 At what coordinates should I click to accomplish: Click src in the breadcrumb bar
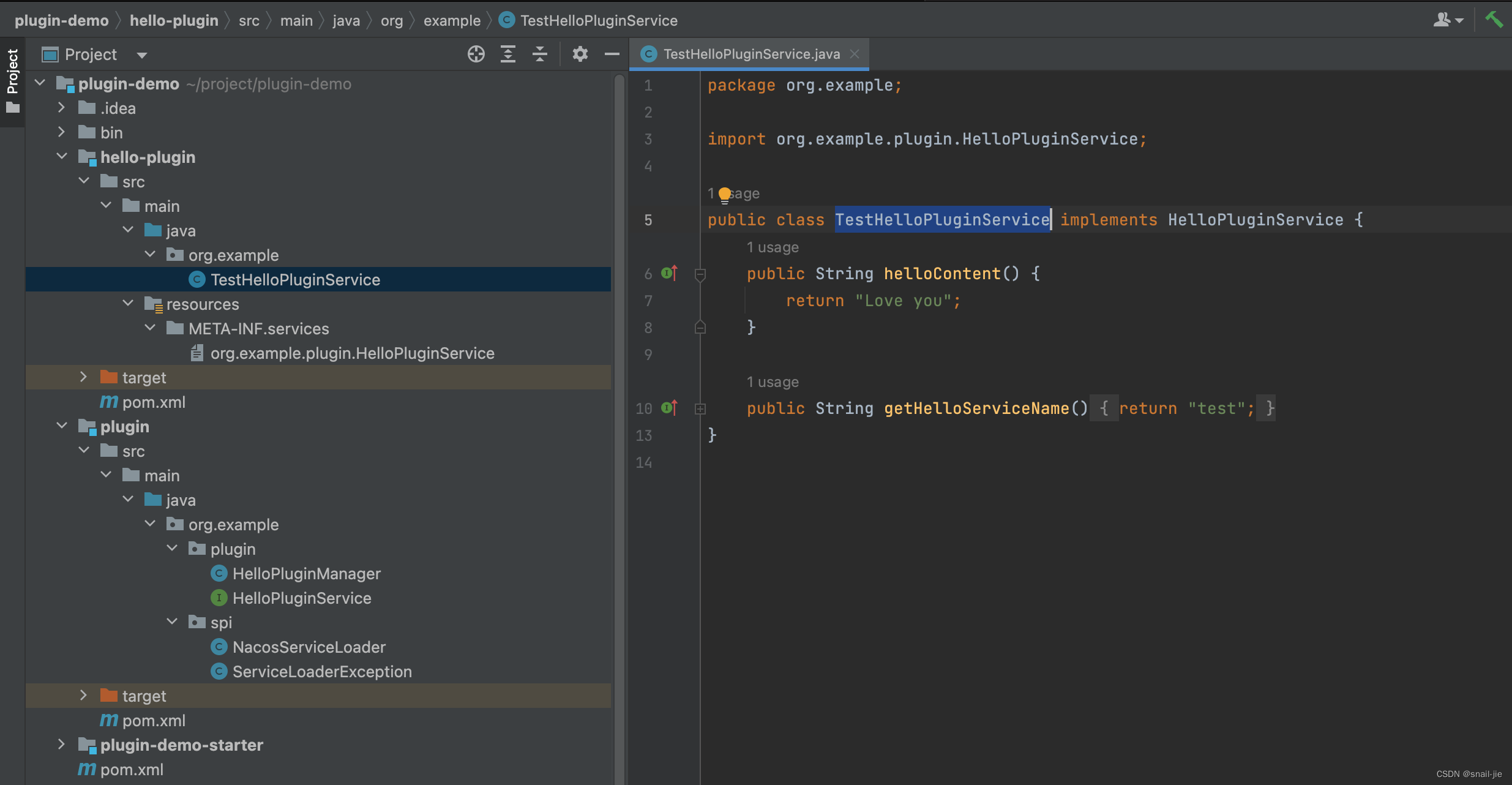[x=249, y=20]
